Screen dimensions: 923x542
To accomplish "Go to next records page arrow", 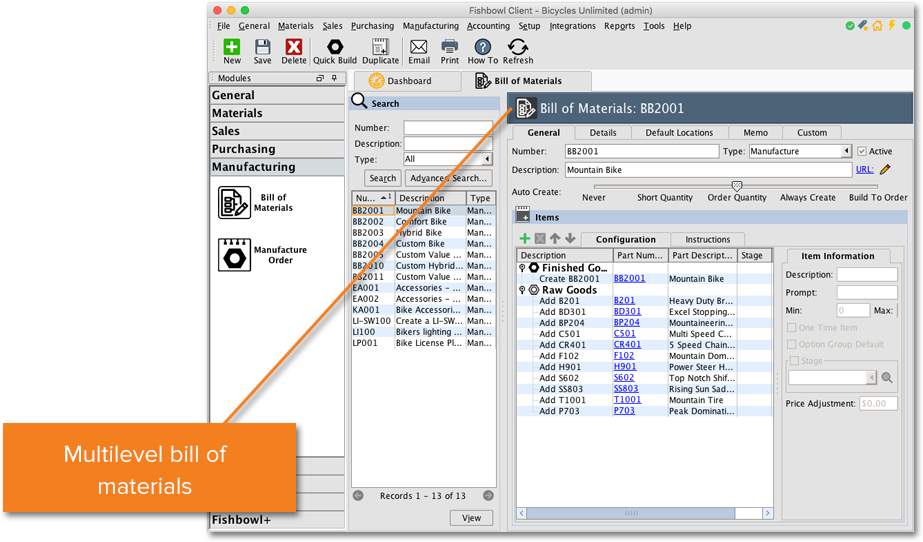I will click(488, 496).
